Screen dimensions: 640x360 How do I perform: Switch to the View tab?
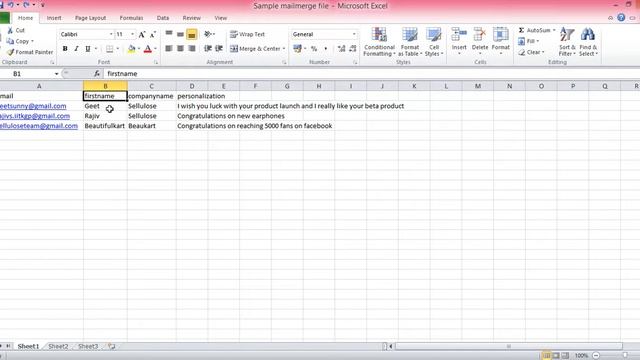pyautogui.click(x=220, y=18)
